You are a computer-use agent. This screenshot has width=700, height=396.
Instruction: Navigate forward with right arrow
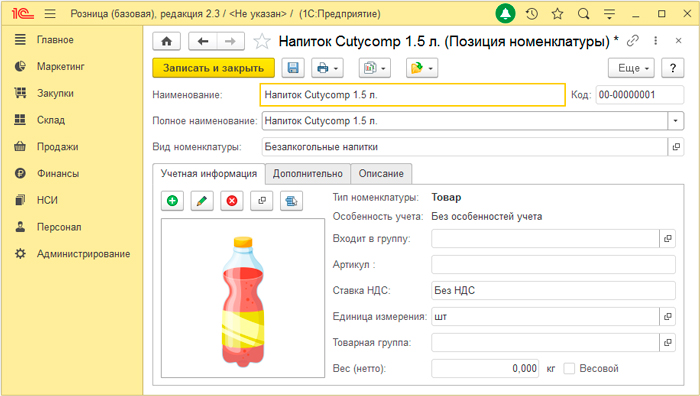click(230, 42)
